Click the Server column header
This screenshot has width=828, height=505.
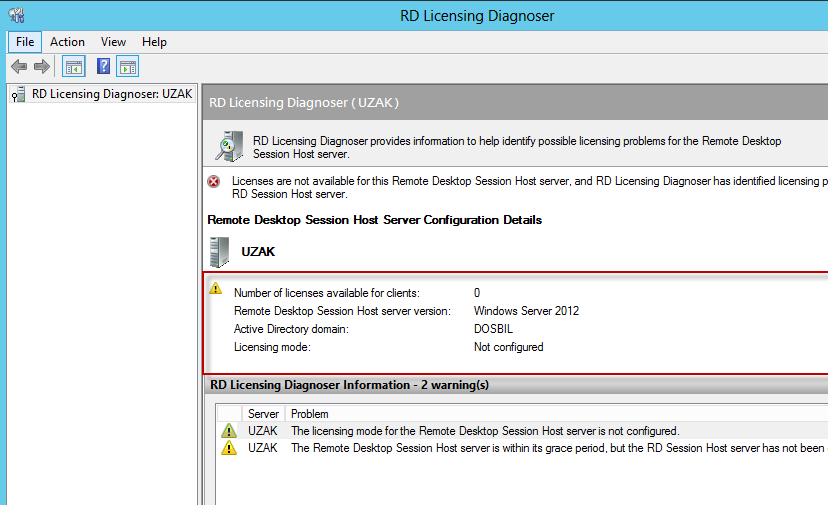(263, 414)
